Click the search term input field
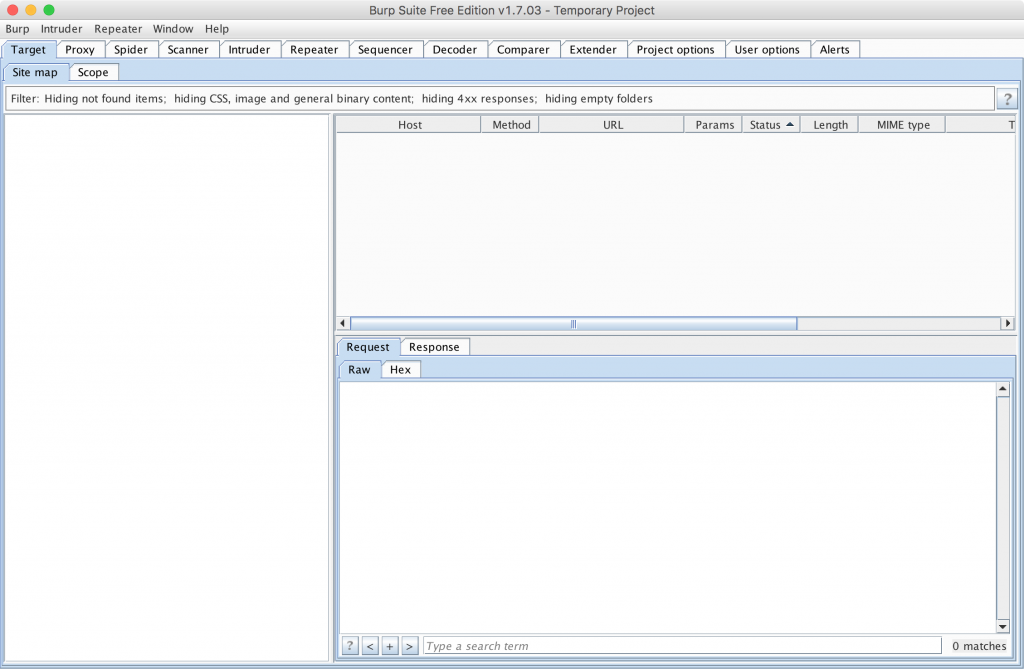Screen dimensions: 1024x669 point(680,646)
